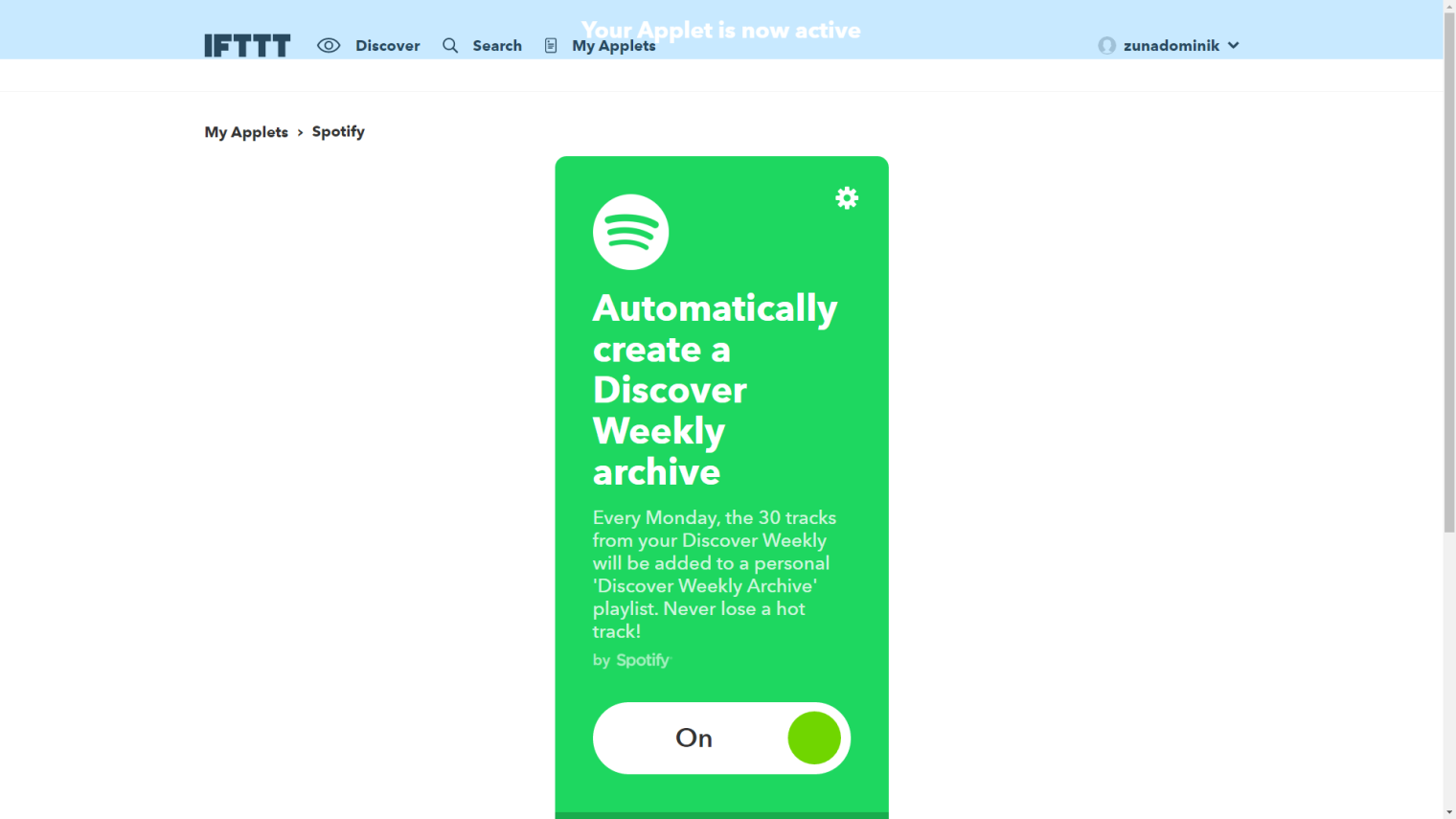
Task: Open the Search menu item
Action: (497, 46)
